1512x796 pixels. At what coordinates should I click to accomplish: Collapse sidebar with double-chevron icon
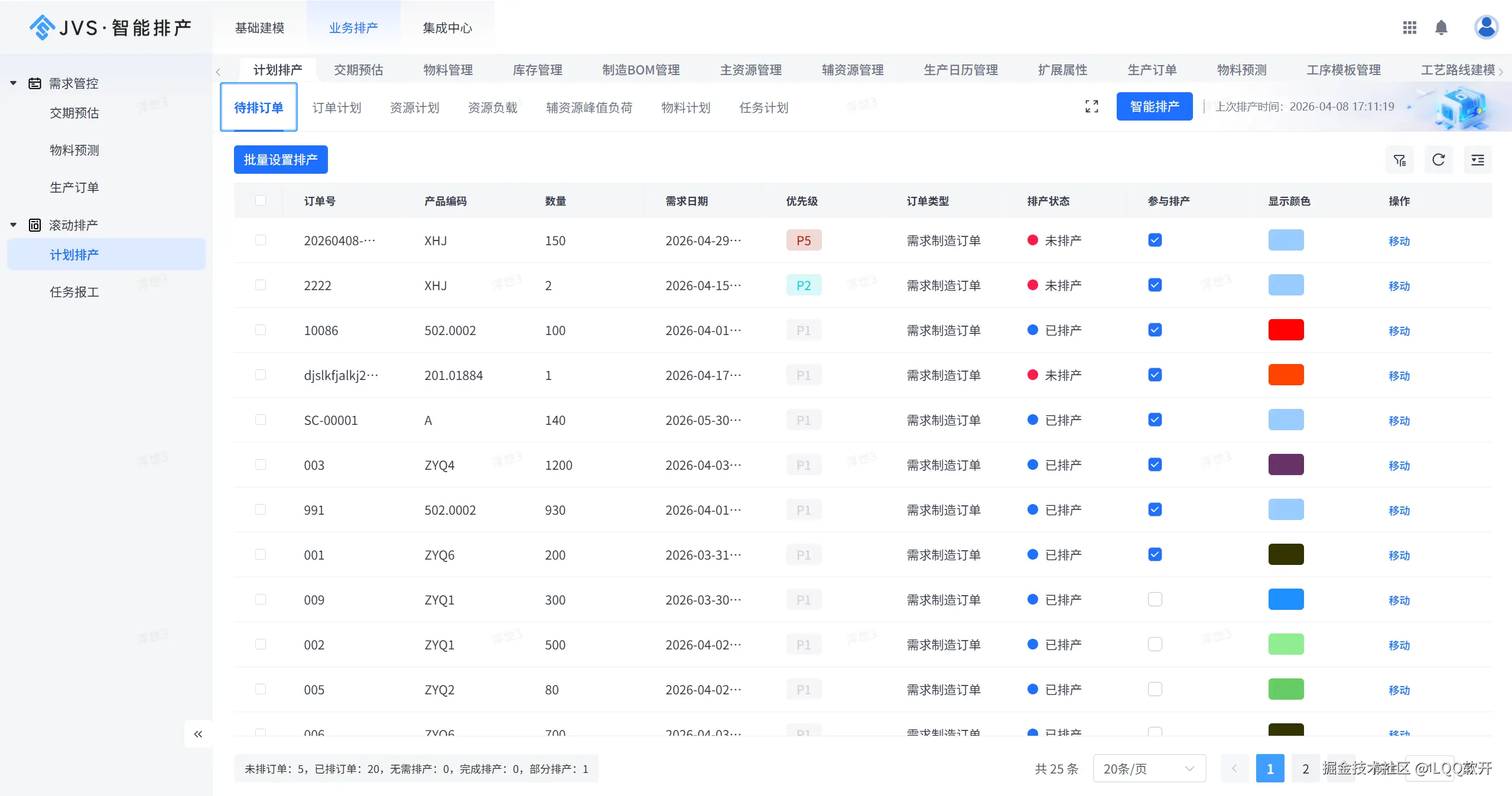pyautogui.click(x=198, y=734)
